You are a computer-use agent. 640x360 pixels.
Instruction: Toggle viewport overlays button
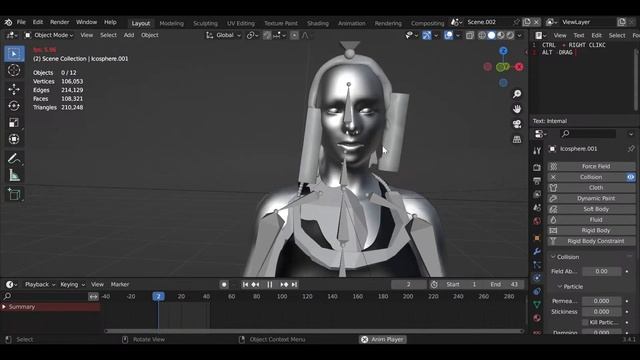[449, 36]
